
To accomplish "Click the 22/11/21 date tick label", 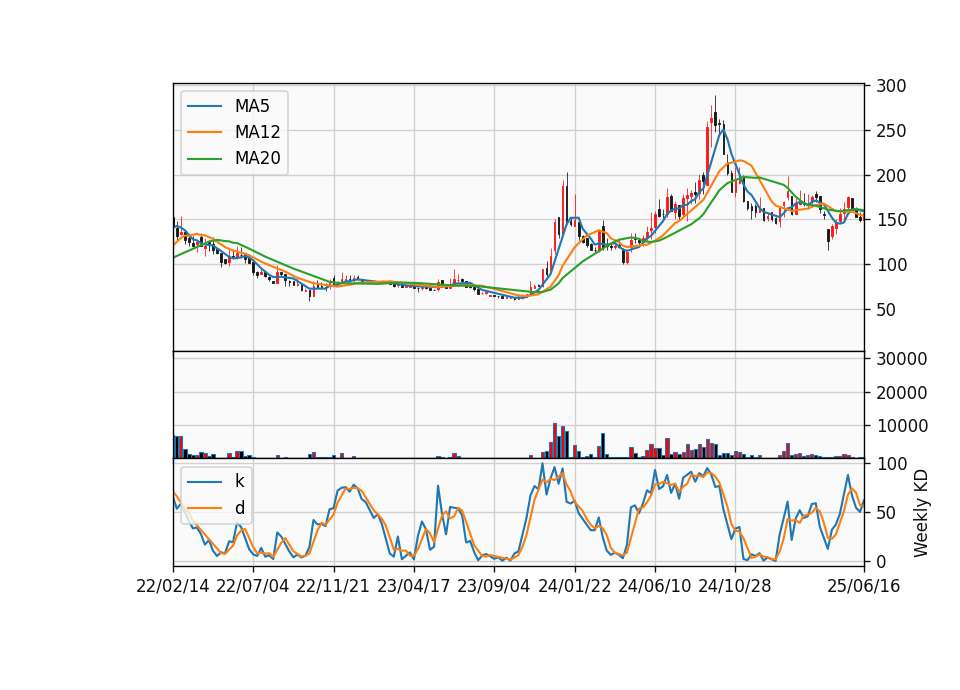I will pyautogui.click(x=333, y=586).
